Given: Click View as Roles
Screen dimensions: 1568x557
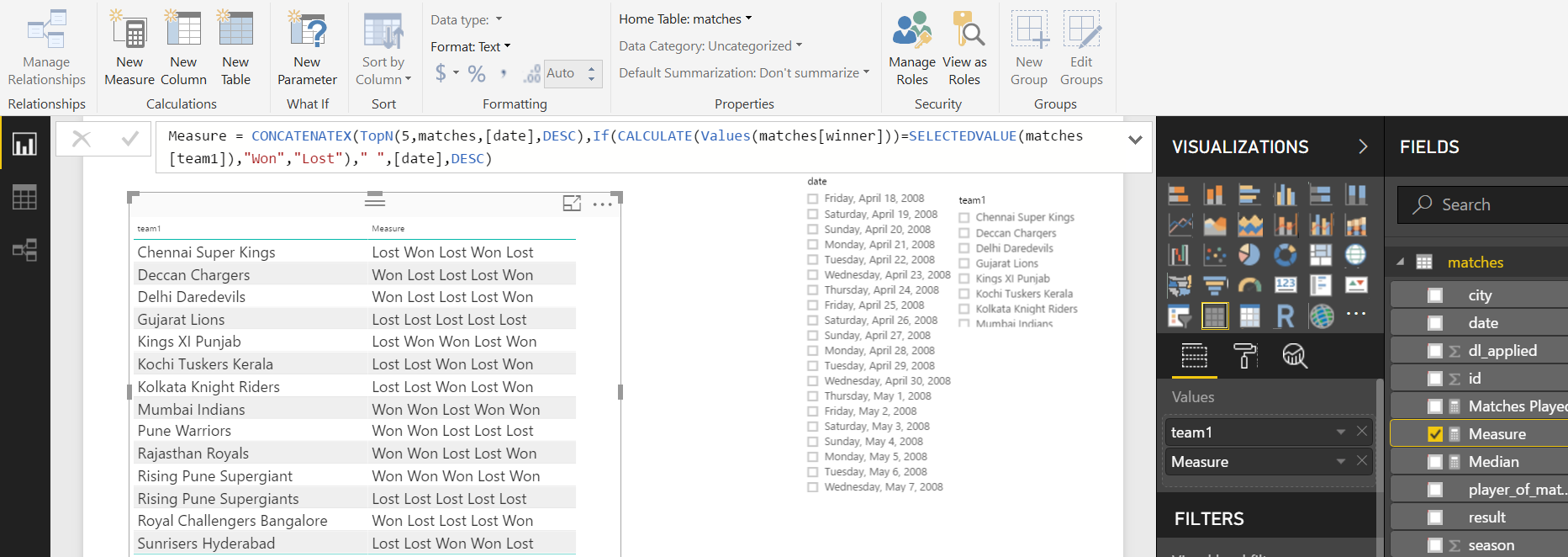Looking at the screenshot, I should click(x=964, y=48).
